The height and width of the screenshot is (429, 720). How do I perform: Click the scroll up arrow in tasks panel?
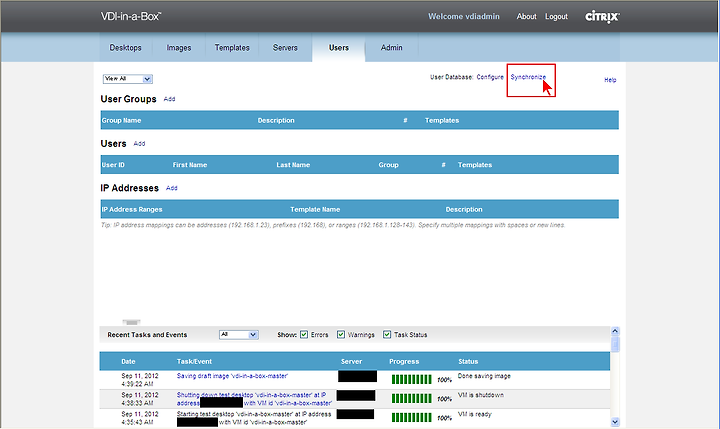tap(615, 331)
